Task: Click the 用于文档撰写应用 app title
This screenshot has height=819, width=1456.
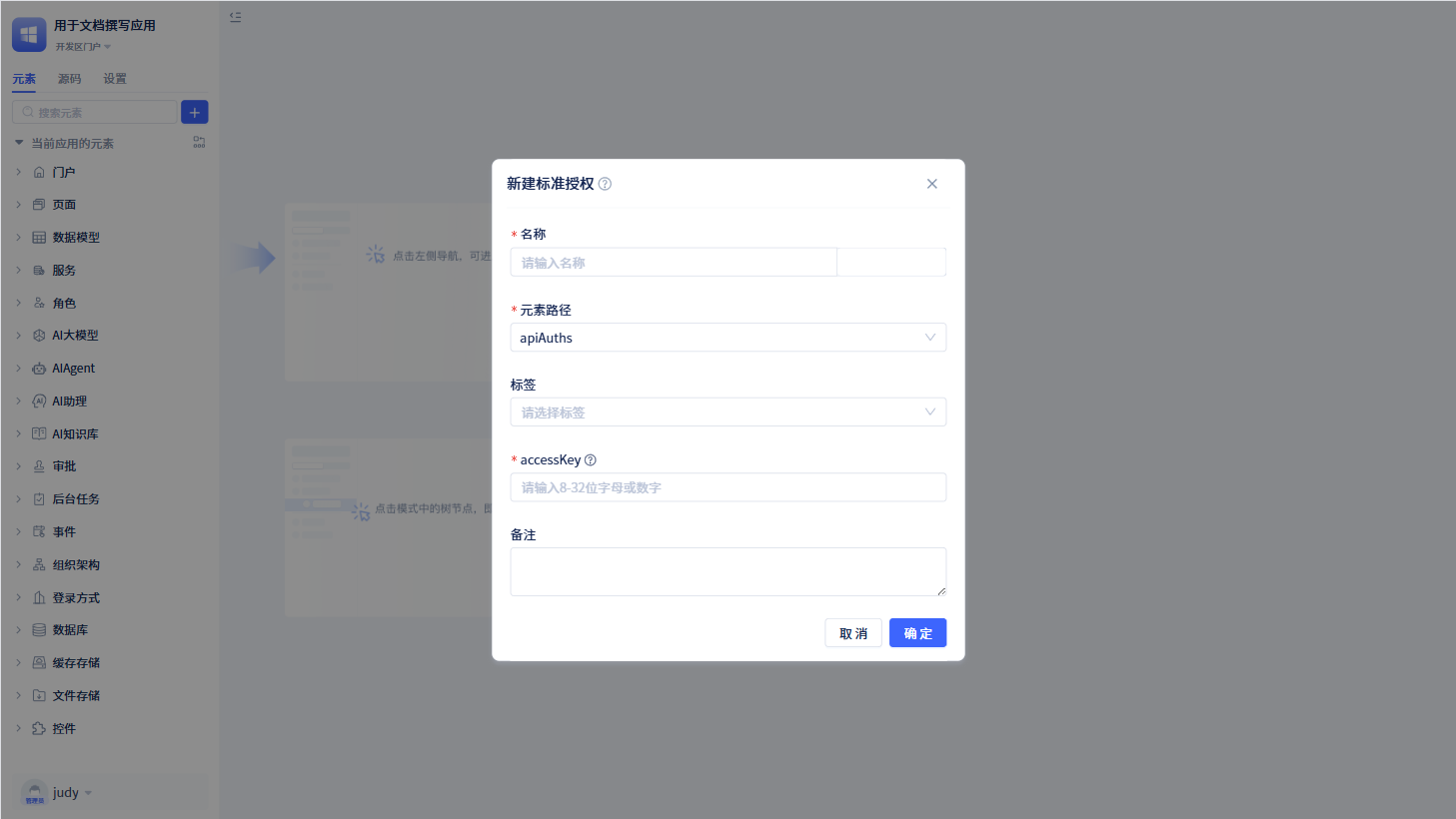Action: point(105,26)
